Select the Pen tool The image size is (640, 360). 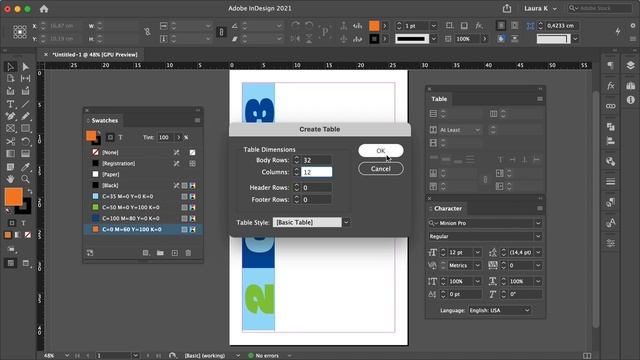[x=11, y=116]
